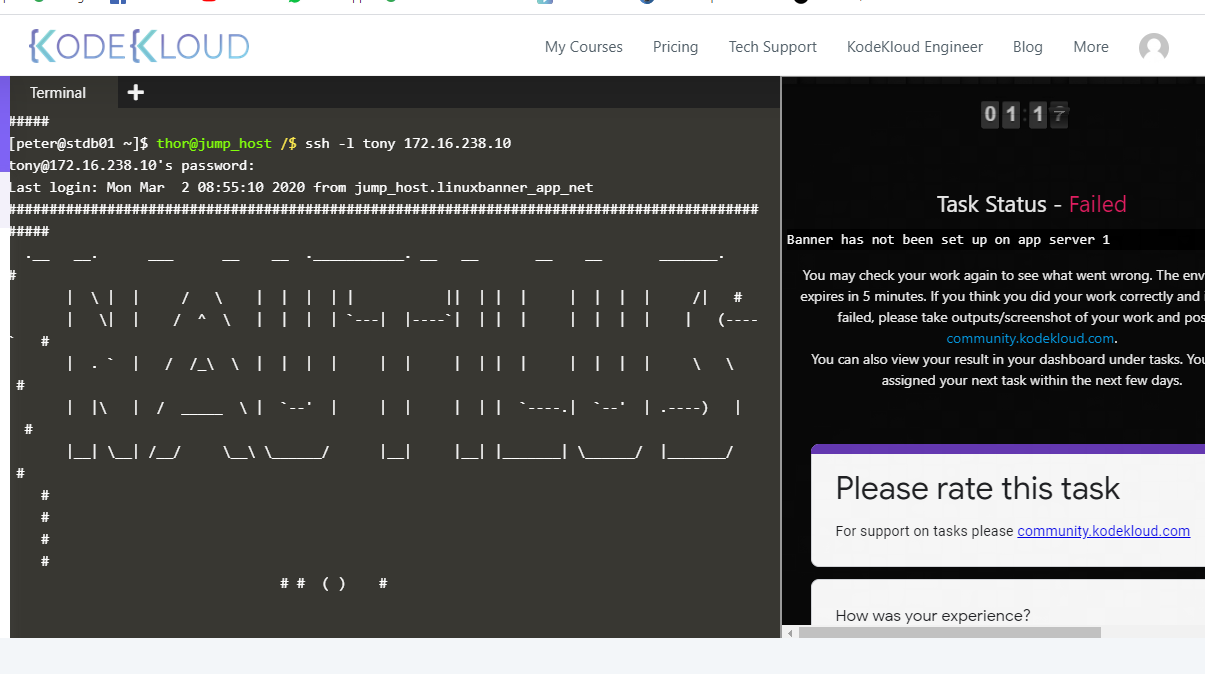Open My Courses page
1205x677 pixels.
(583, 47)
